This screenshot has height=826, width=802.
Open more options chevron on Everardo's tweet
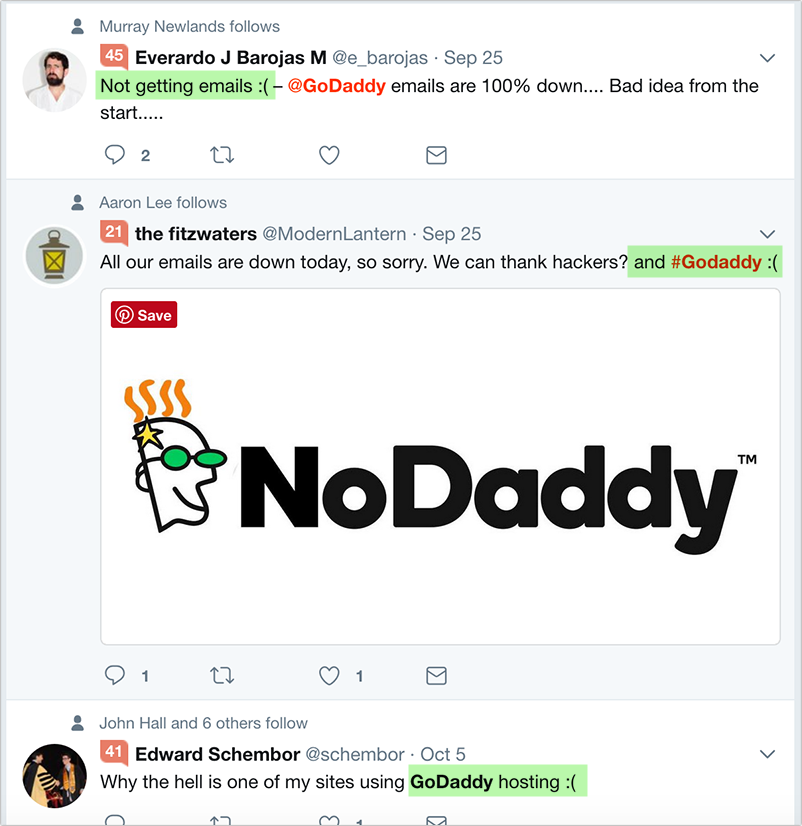[x=767, y=58]
